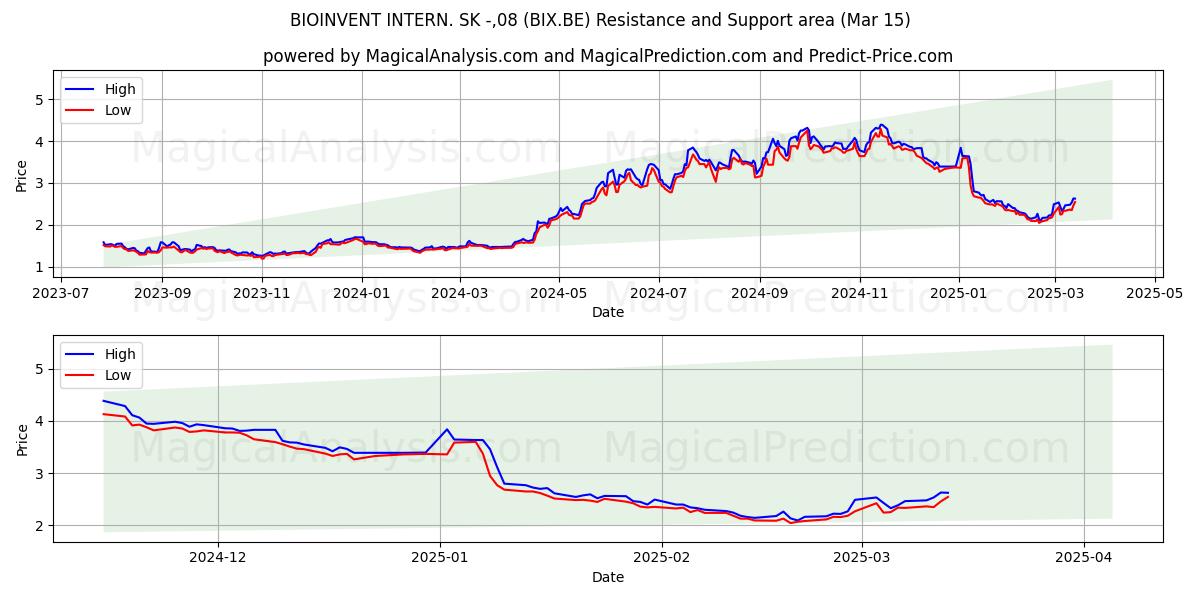The width and height of the screenshot is (1200, 600).
Task: Click the '2025-02' tick in the bottom chart
Action: 664,559
